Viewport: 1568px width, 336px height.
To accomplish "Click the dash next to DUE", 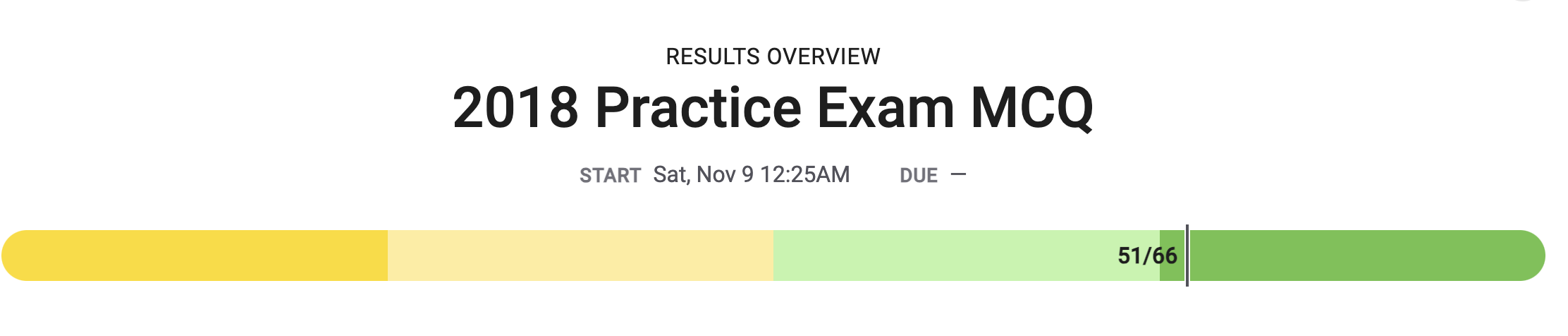I will tap(958, 174).
